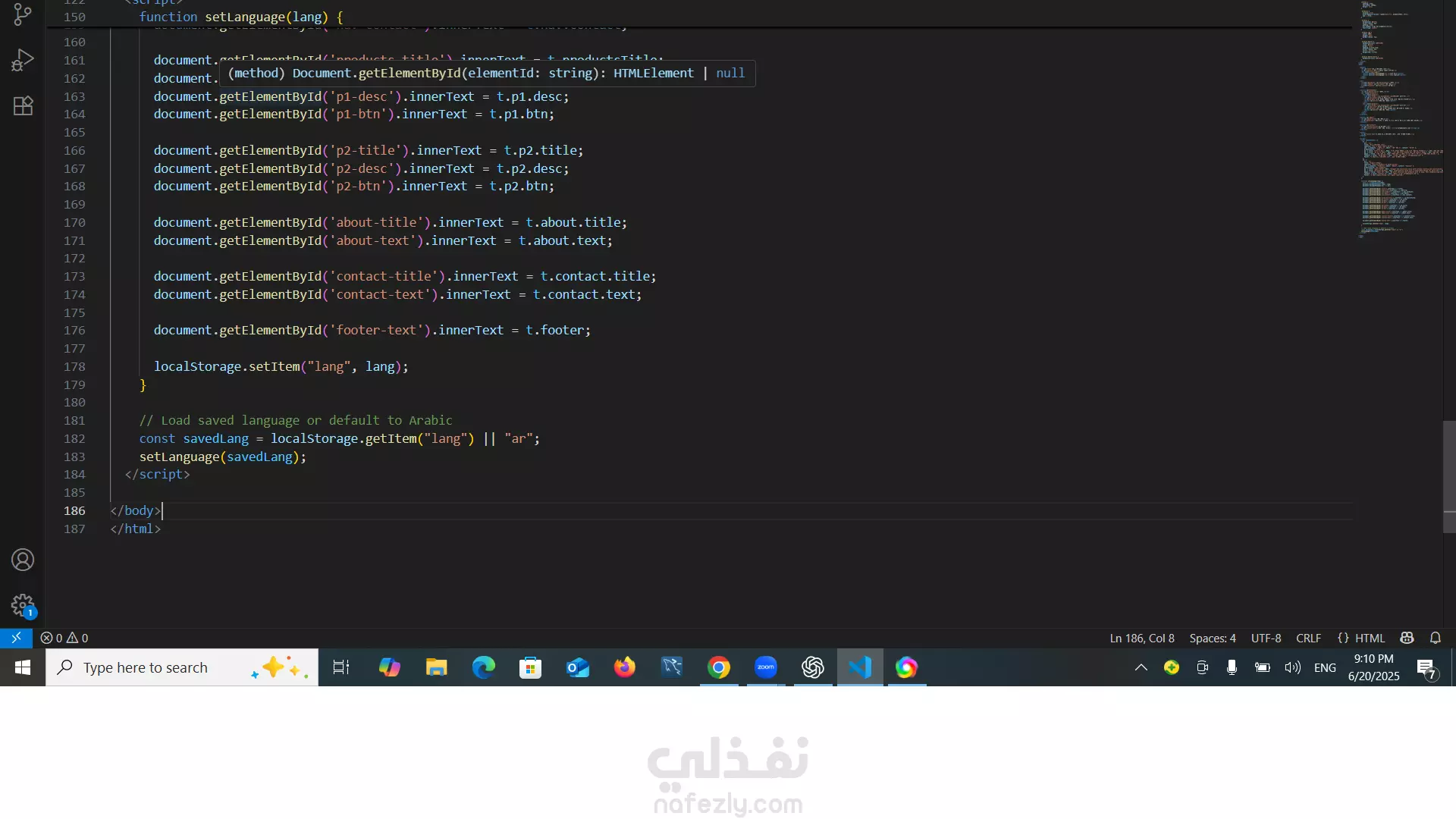The image size is (1456, 819).
Task: Click the Meet Now tray icon
Action: [1202, 667]
